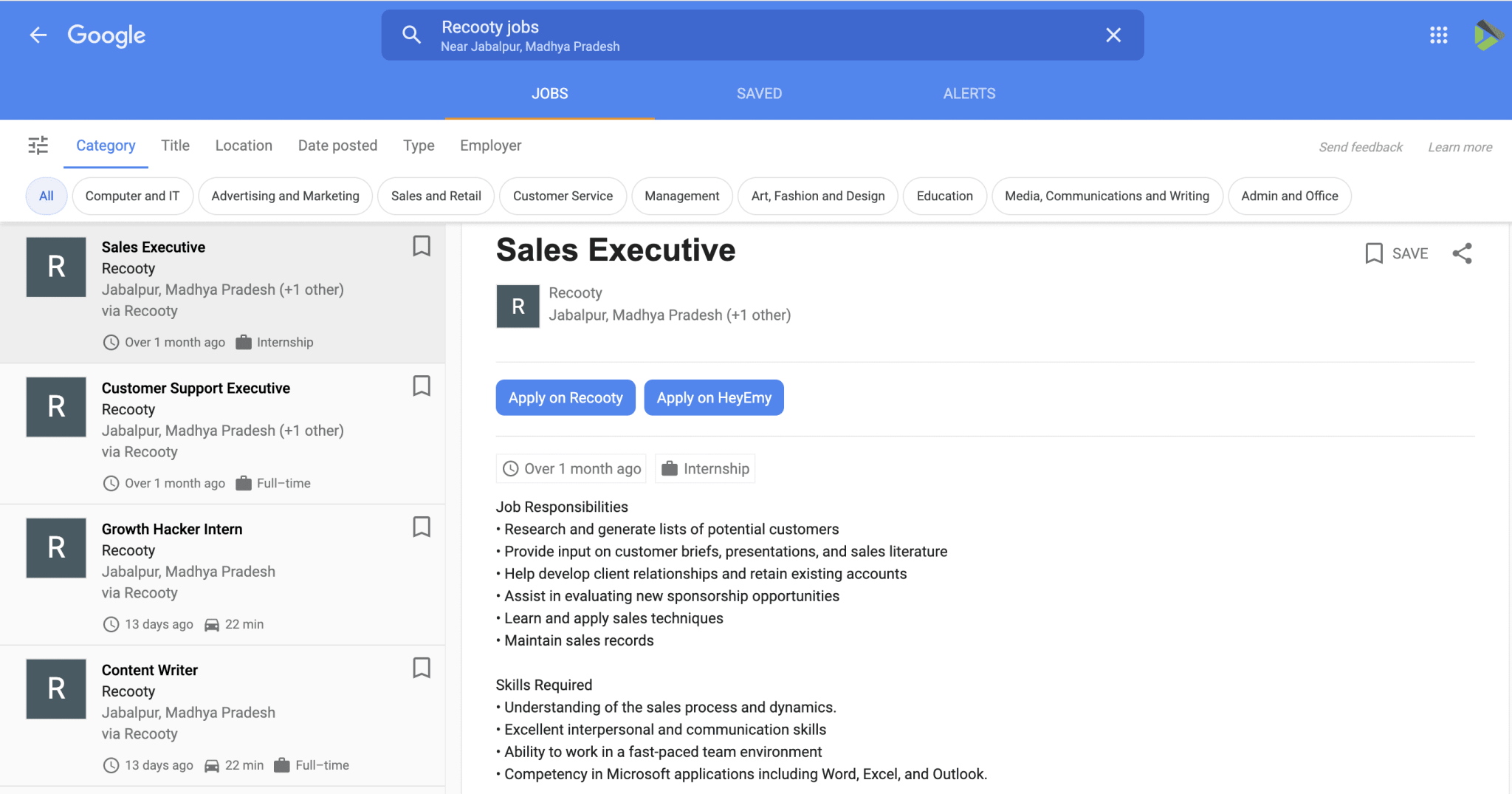Switch to the ALERTS tab
This screenshot has height=794, width=1512.
pyautogui.click(x=969, y=93)
